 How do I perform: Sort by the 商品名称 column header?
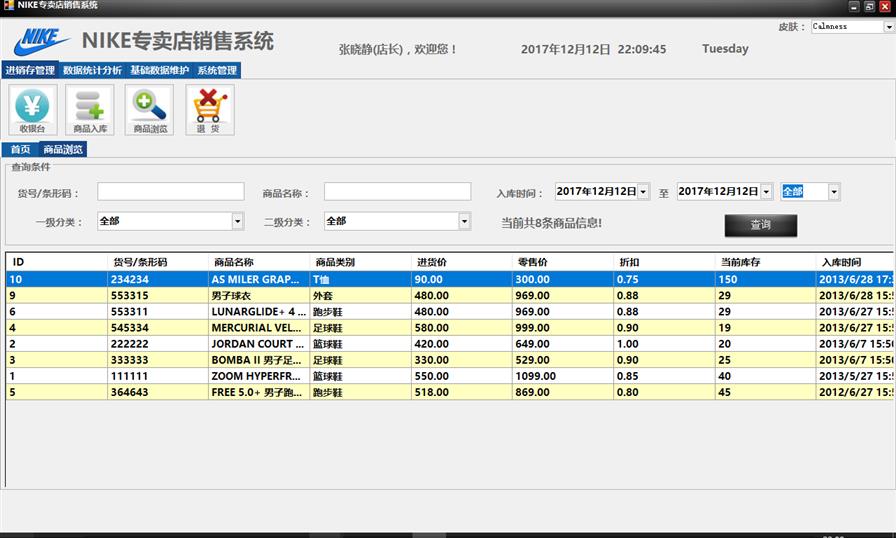click(259, 262)
